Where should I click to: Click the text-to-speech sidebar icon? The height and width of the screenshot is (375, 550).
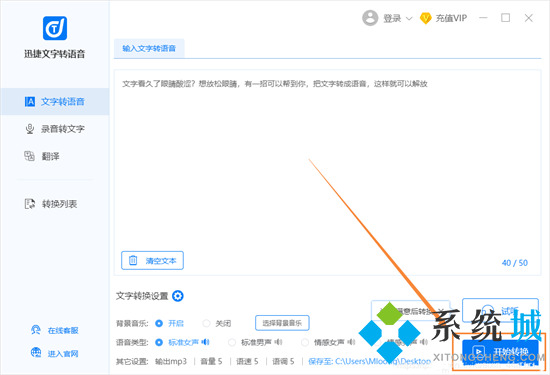coord(30,102)
